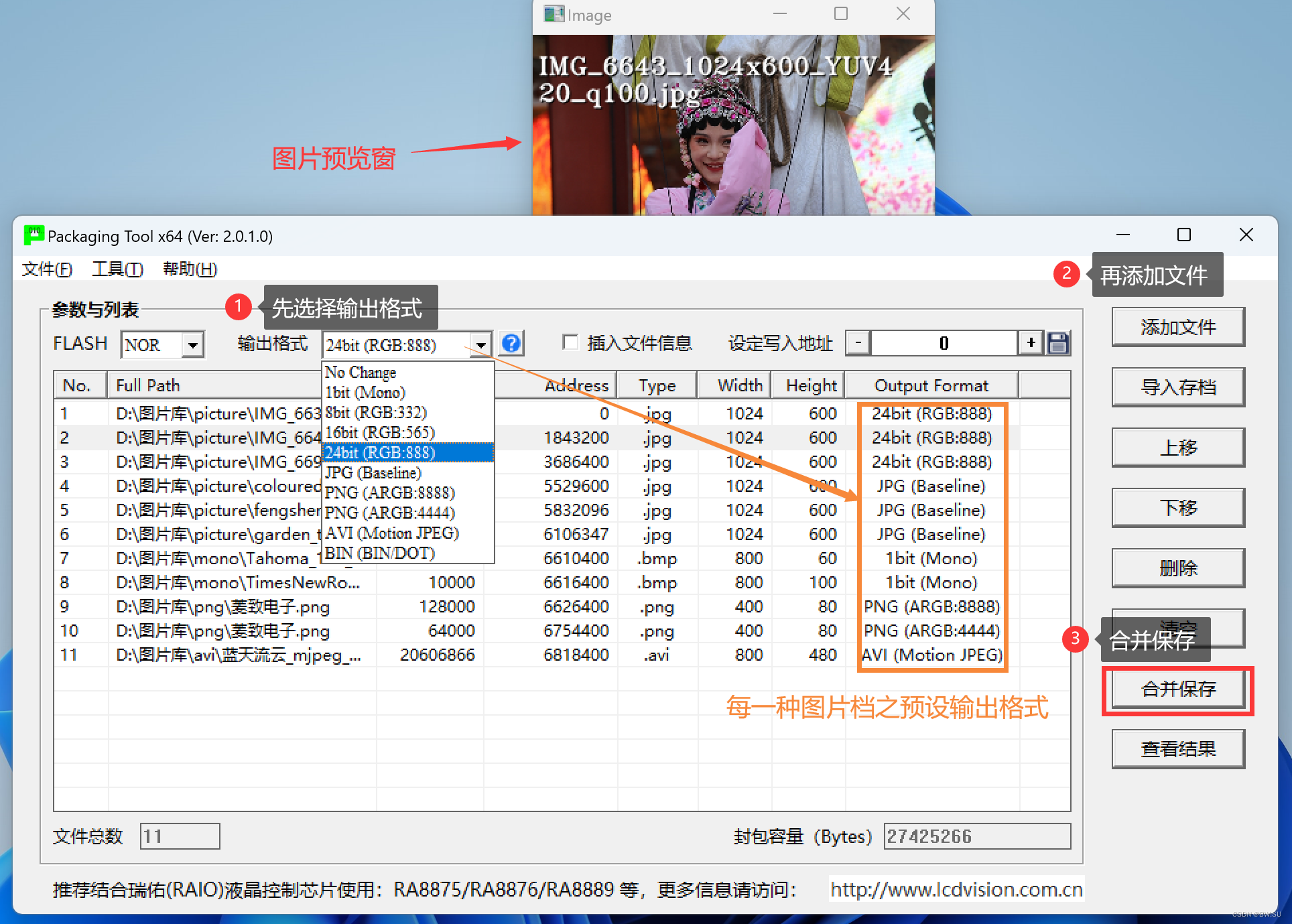Select AVI (Motion JPEG) output format option
The image size is (1292, 924).
(390, 532)
